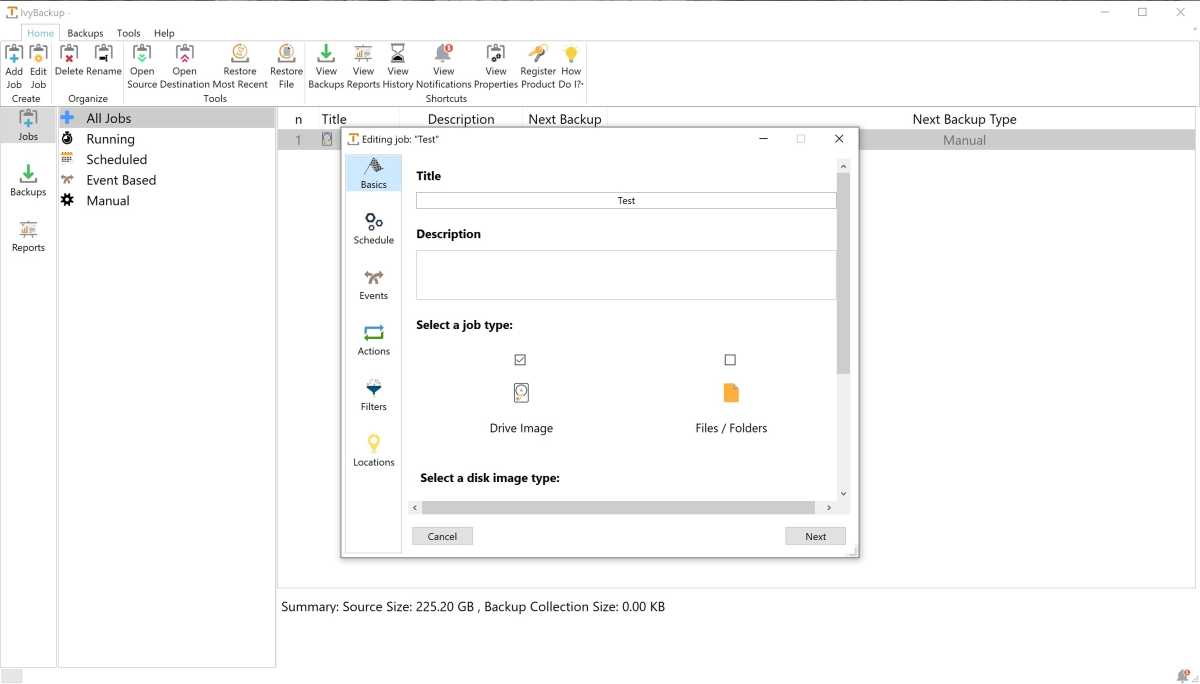Open Schedule section in job editor

click(374, 229)
